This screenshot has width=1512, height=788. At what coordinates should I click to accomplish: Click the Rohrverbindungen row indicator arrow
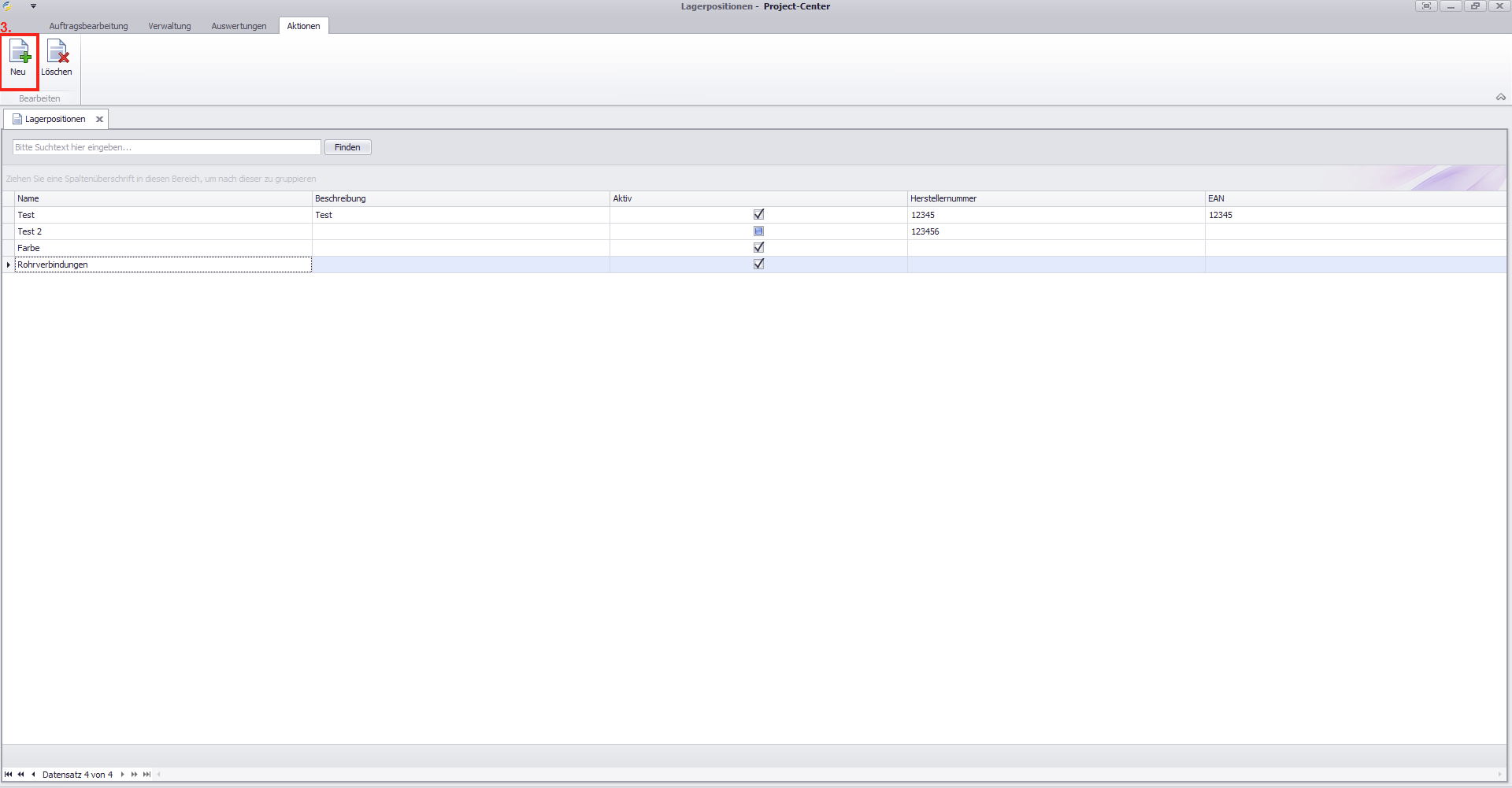[9, 265]
